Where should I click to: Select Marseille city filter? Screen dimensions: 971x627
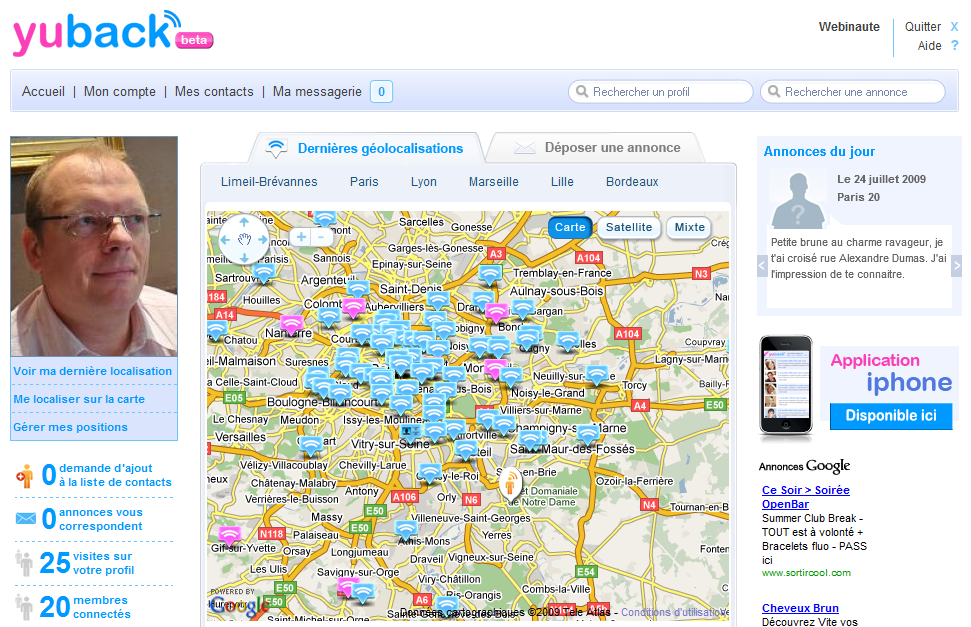click(x=494, y=182)
